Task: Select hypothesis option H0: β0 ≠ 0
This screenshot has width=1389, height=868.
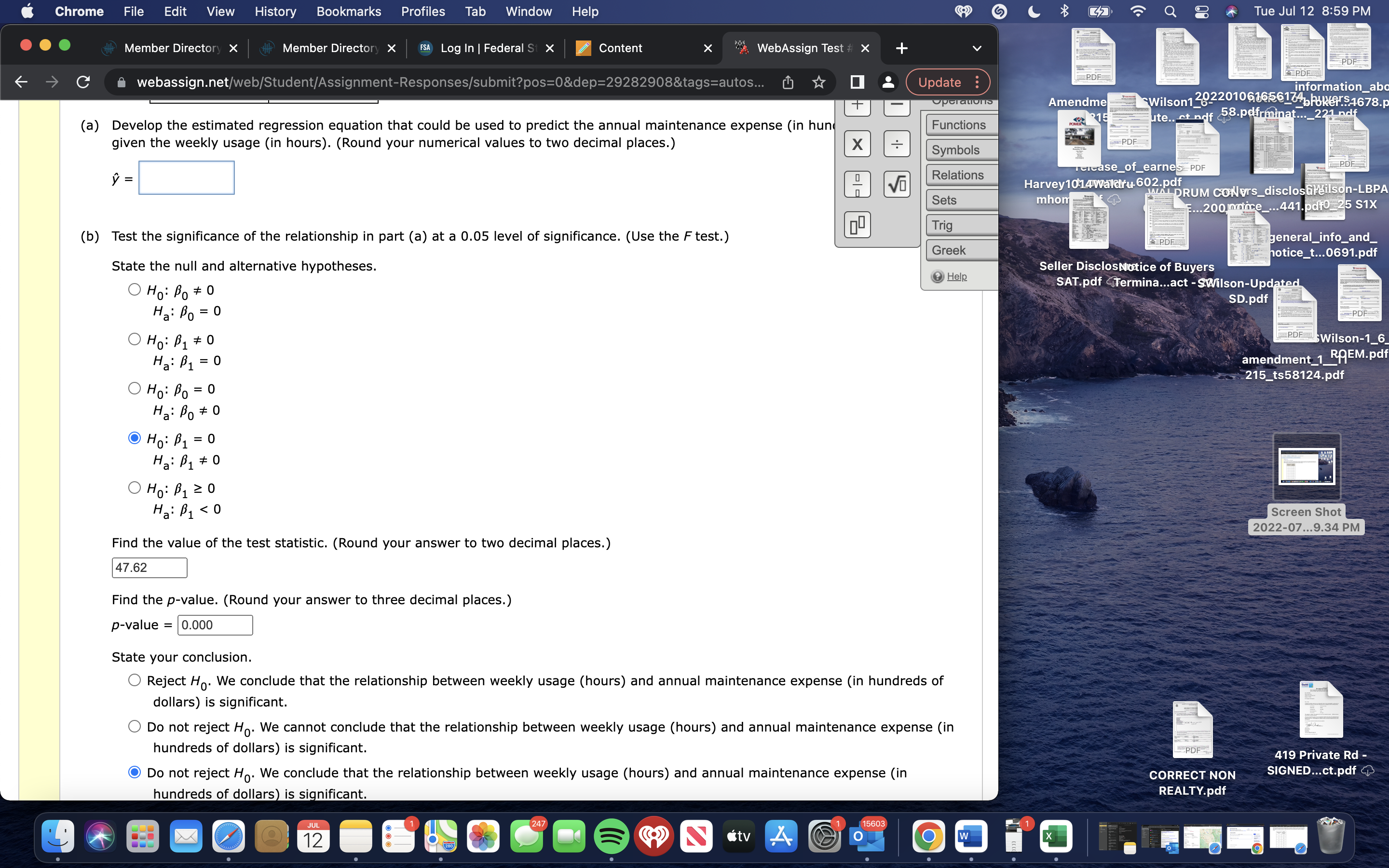Action: click(x=134, y=289)
